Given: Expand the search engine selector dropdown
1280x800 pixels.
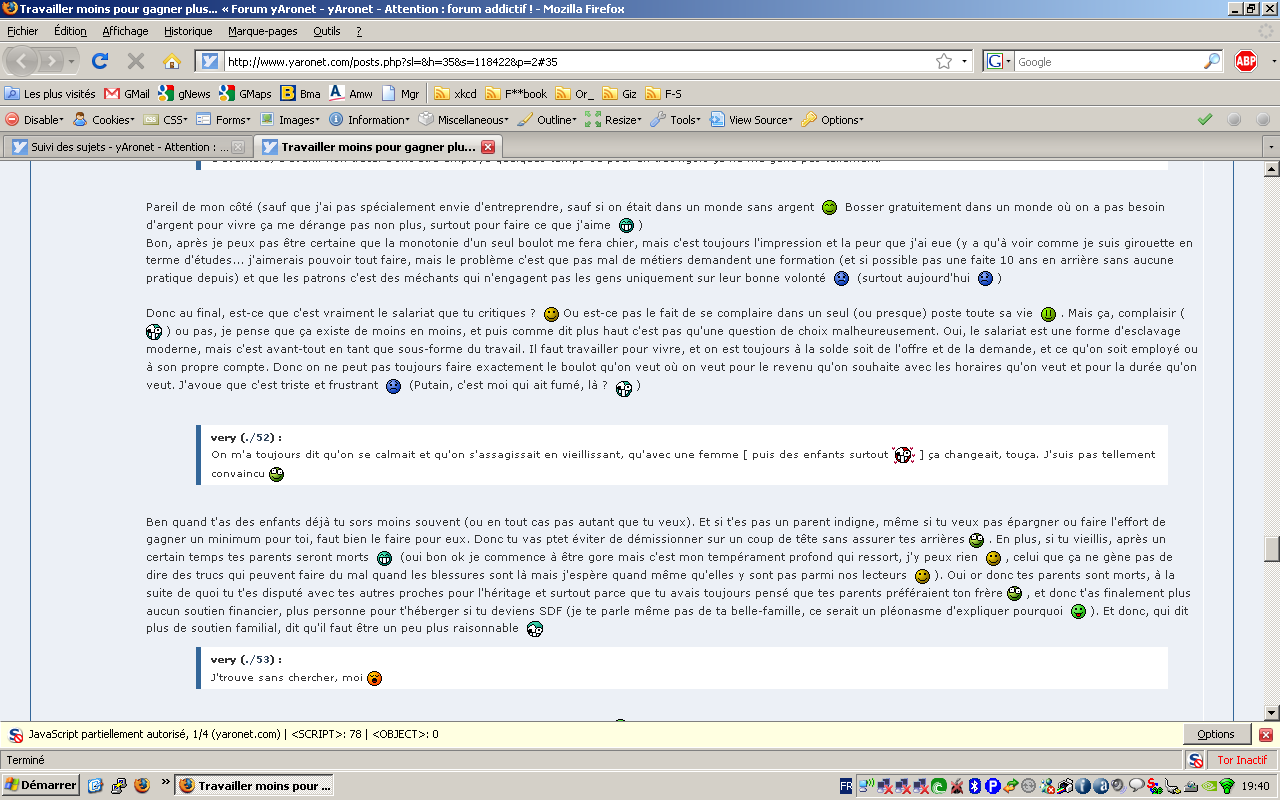Looking at the screenshot, I should [999, 61].
